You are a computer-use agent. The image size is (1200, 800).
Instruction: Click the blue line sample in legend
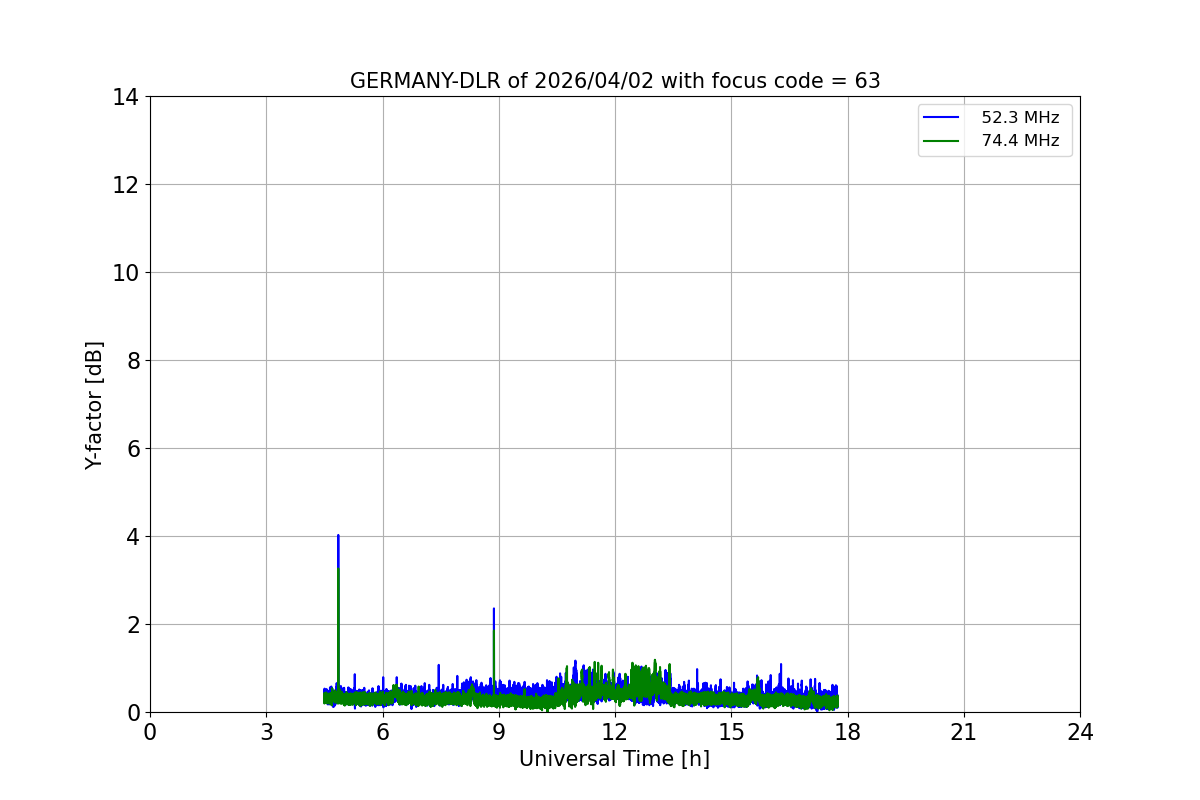coord(941,118)
